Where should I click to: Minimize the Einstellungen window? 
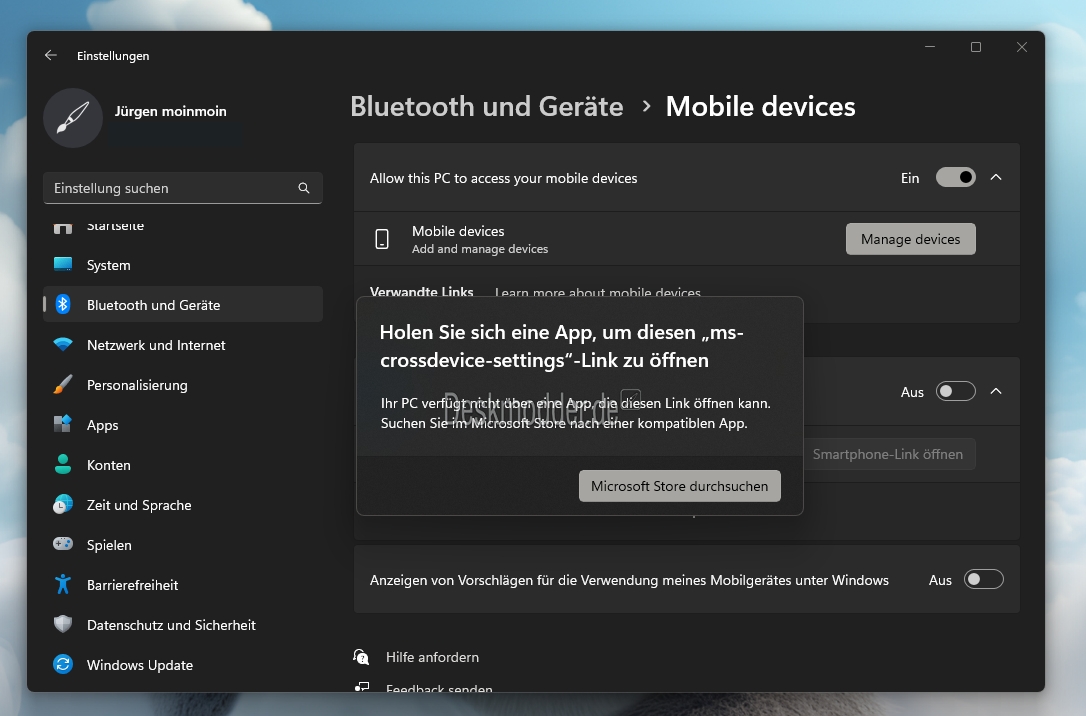pyautogui.click(x=929, y=47)
